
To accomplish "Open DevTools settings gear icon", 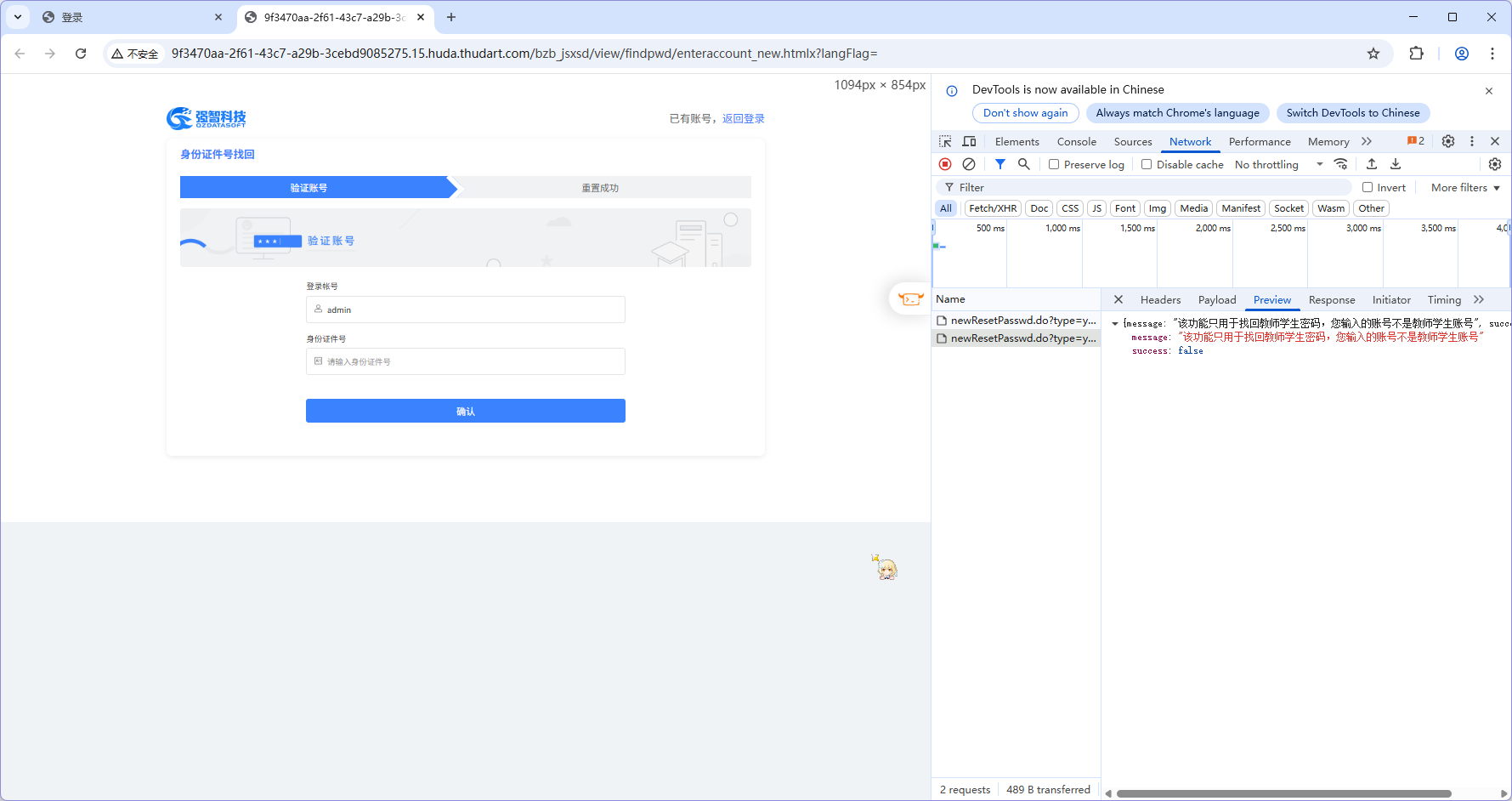I will (x=1448, y=141).
